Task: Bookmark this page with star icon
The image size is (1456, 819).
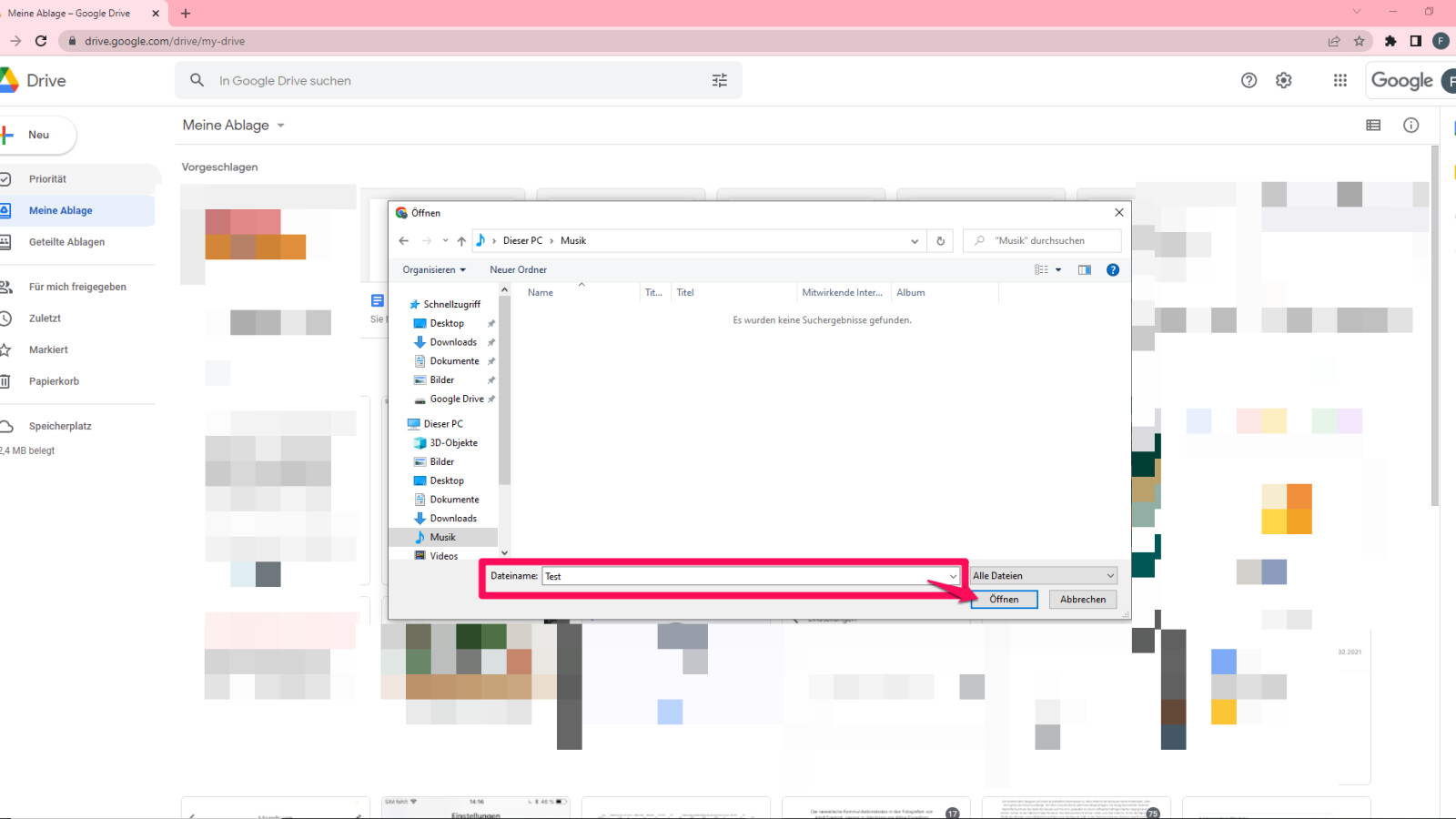Action: [1359, 41]
